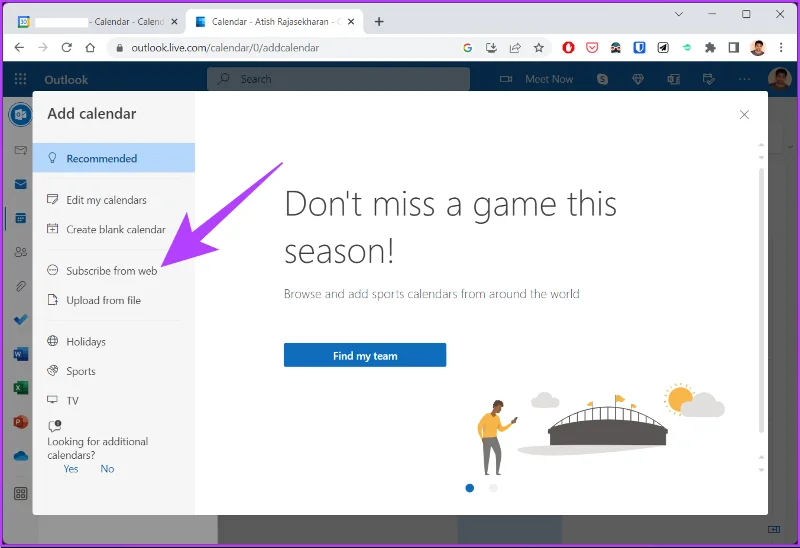This screenshot has height=548, width=800.
Task: Click the Find my team button
Action: click(365, 355)
